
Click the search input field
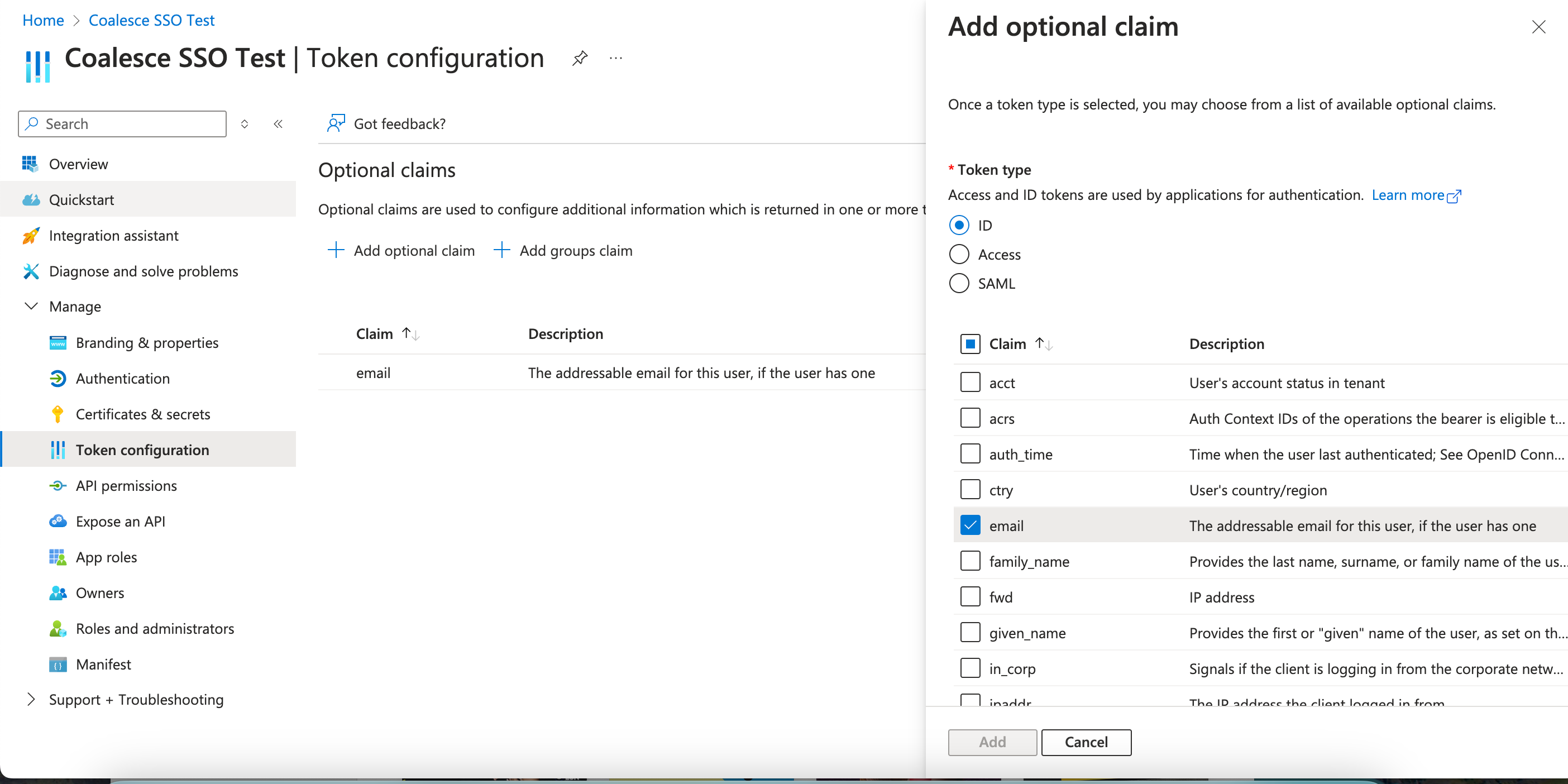[x=122, y=123]
